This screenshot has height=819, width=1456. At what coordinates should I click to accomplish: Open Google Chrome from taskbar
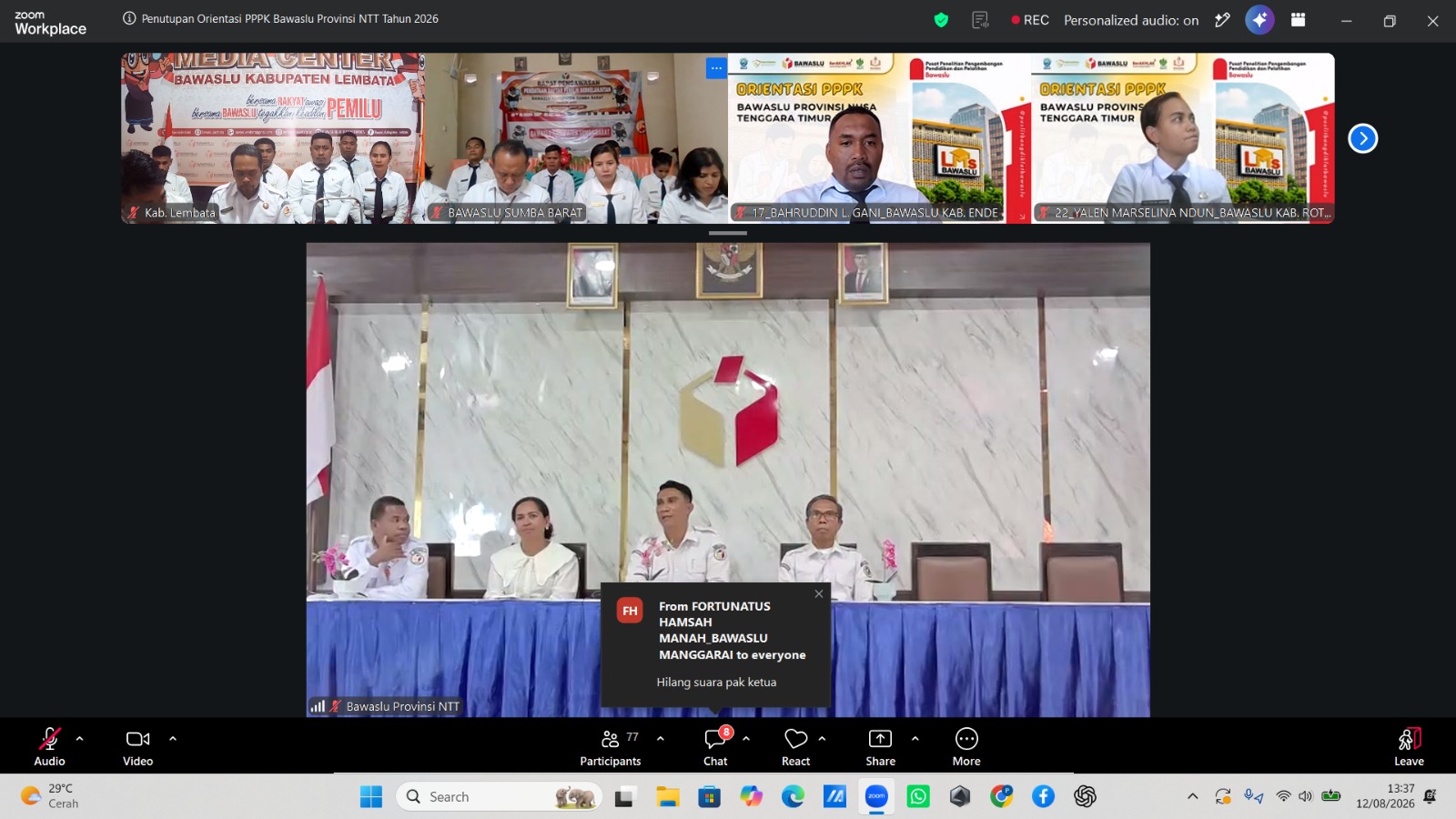(1002, 797)
